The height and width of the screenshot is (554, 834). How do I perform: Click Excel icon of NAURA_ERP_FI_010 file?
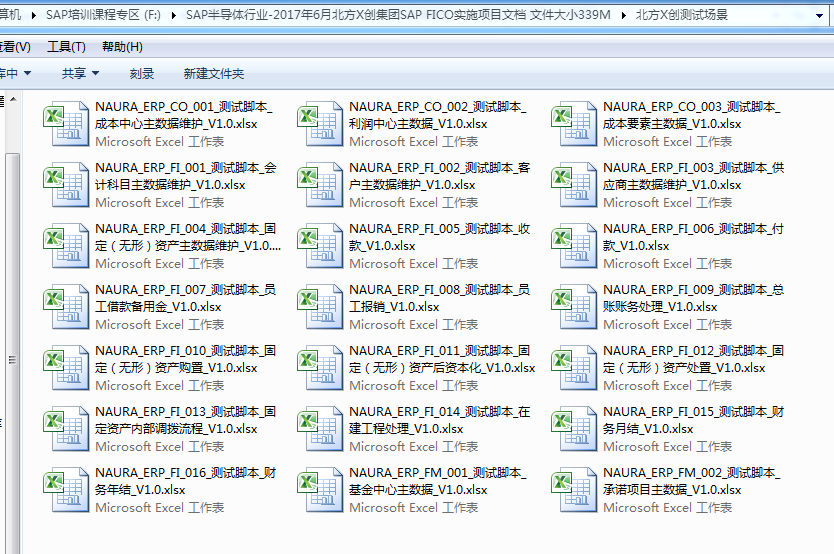click(x=66, y=367)
